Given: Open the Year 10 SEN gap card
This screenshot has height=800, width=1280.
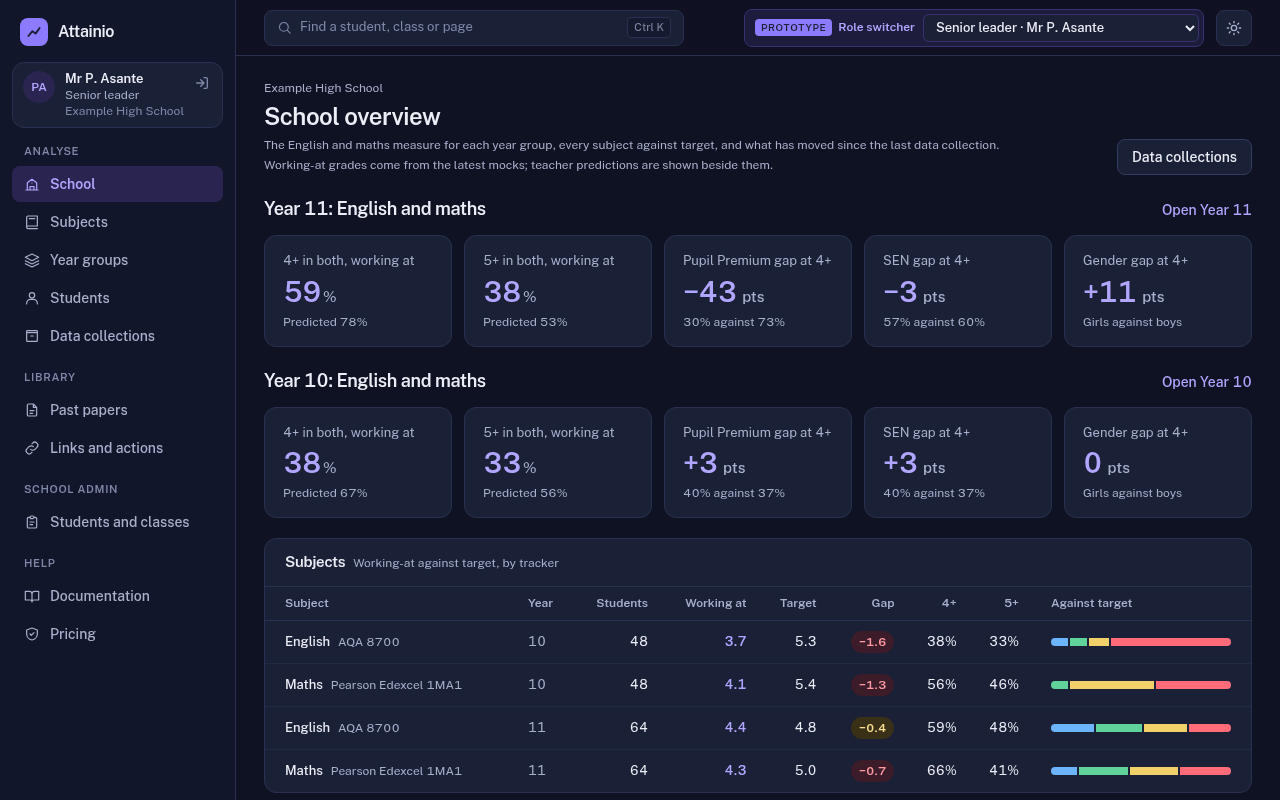Looking at the screenshot, I should (958, 462).
